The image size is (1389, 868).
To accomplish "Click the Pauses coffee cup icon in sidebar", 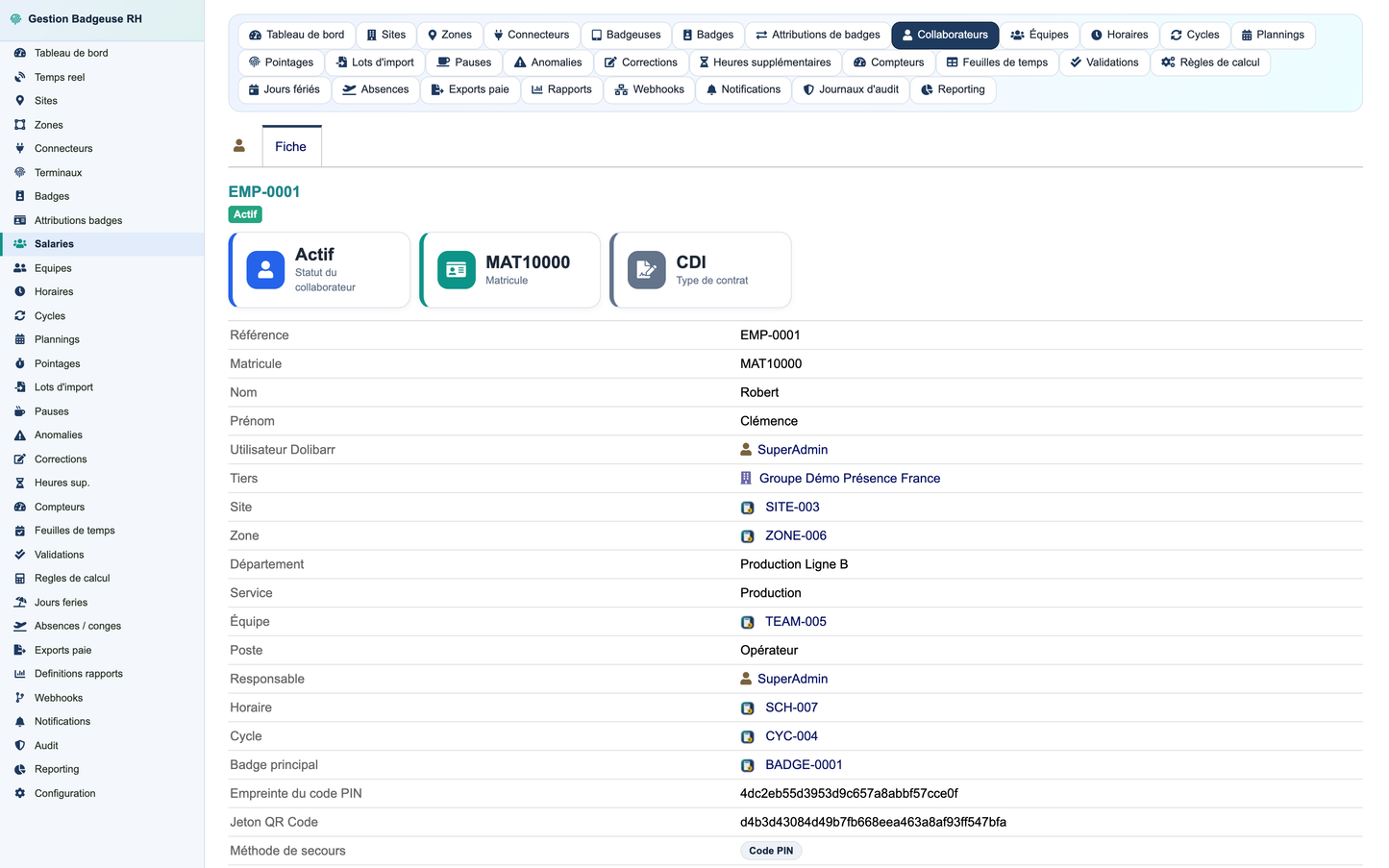I will click(x=19, y=411).
